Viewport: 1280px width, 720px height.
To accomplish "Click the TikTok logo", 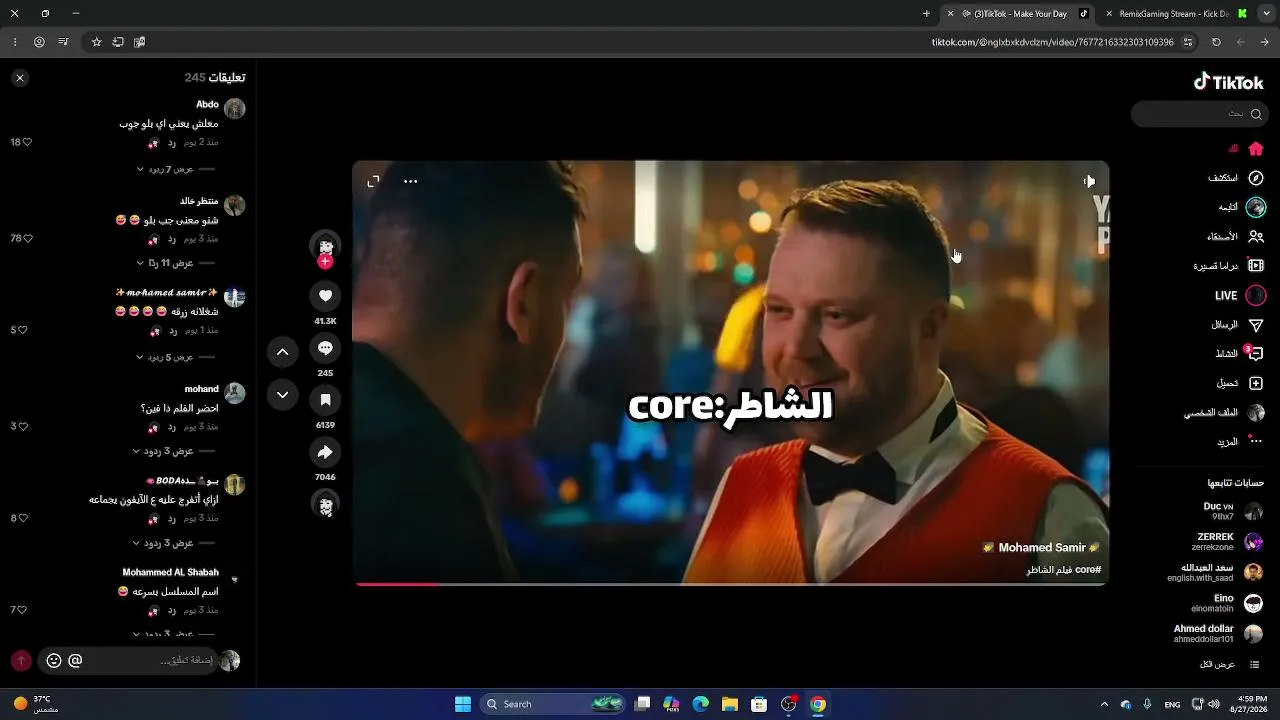I will pyautogui.click(x=1229, y=83).
